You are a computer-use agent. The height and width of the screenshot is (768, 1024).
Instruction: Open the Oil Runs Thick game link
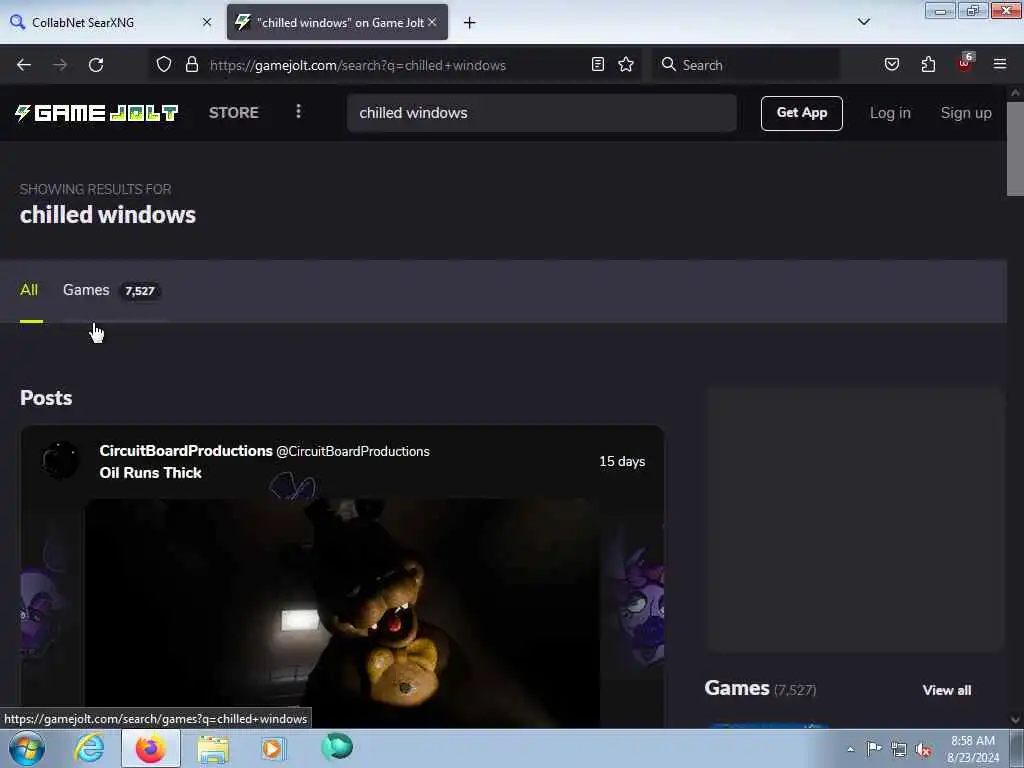[150, 473]
